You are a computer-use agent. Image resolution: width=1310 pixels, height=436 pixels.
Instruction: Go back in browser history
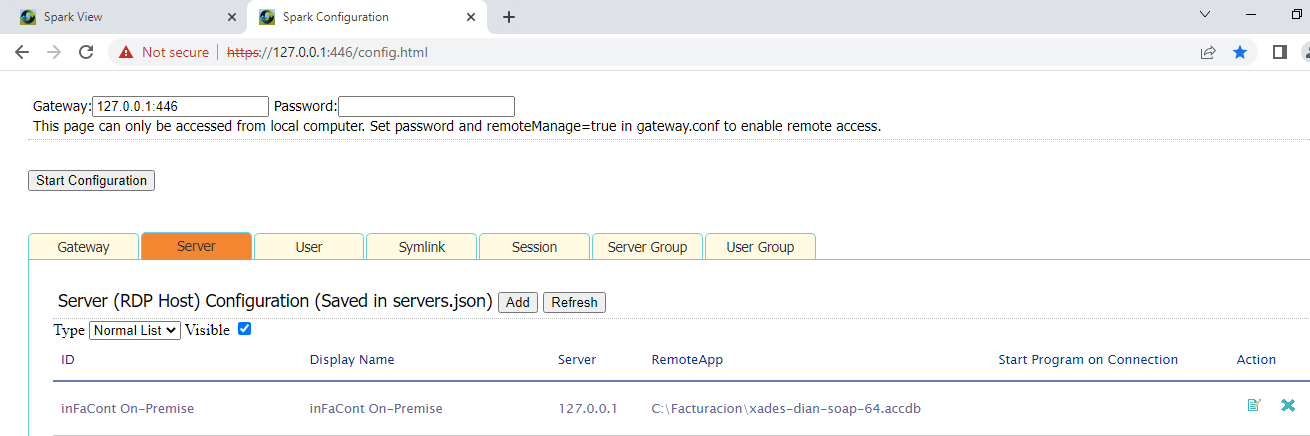pyautogui.click(x=22, y=52)
